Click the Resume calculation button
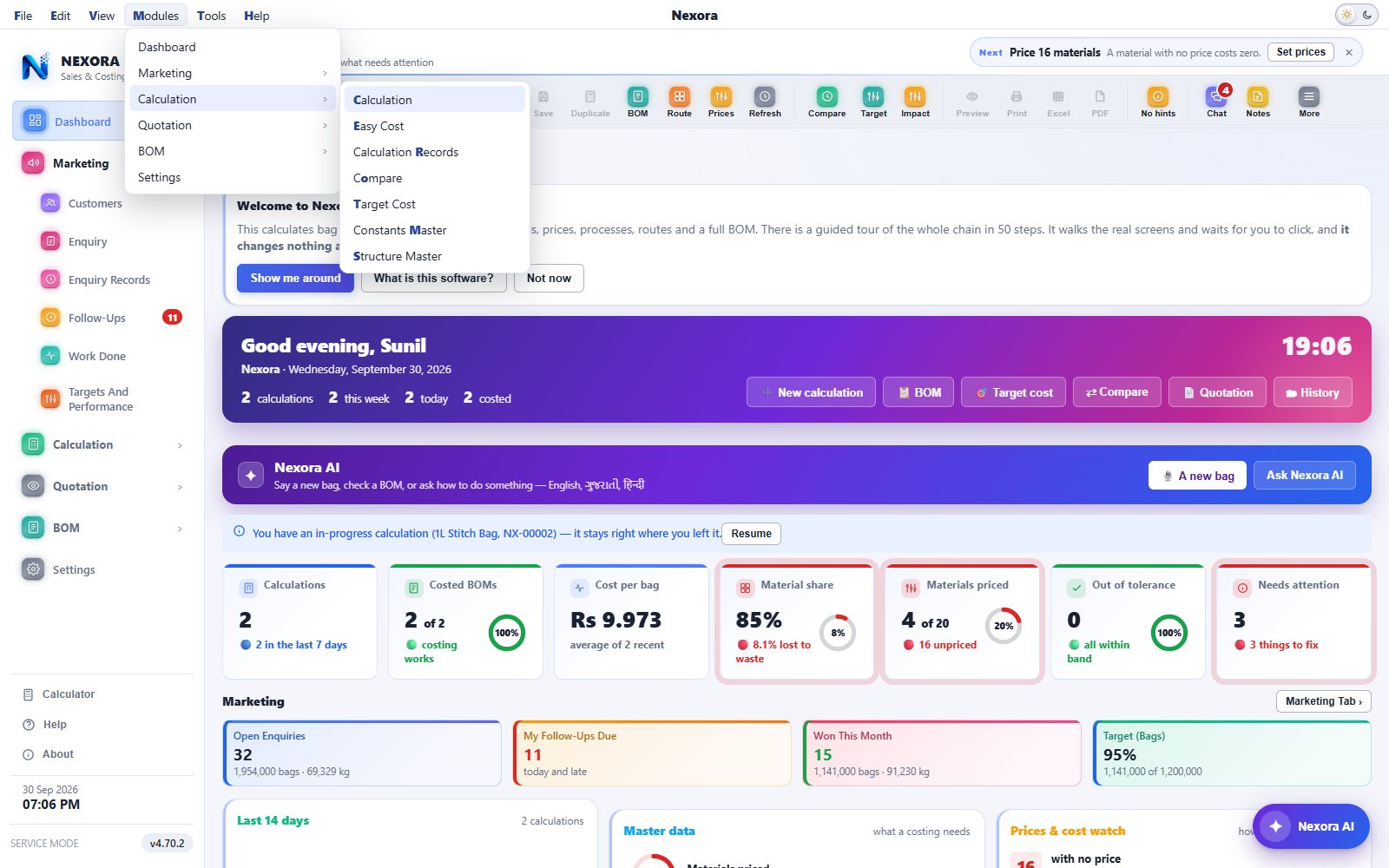The width and height of the screenshot is (1389, 868). coord(751,534)
